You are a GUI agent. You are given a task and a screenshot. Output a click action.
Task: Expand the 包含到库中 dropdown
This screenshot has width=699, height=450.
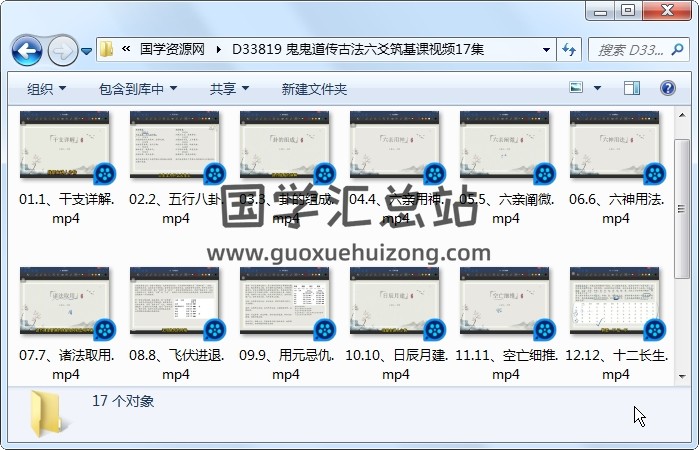[x=138, y=89]
